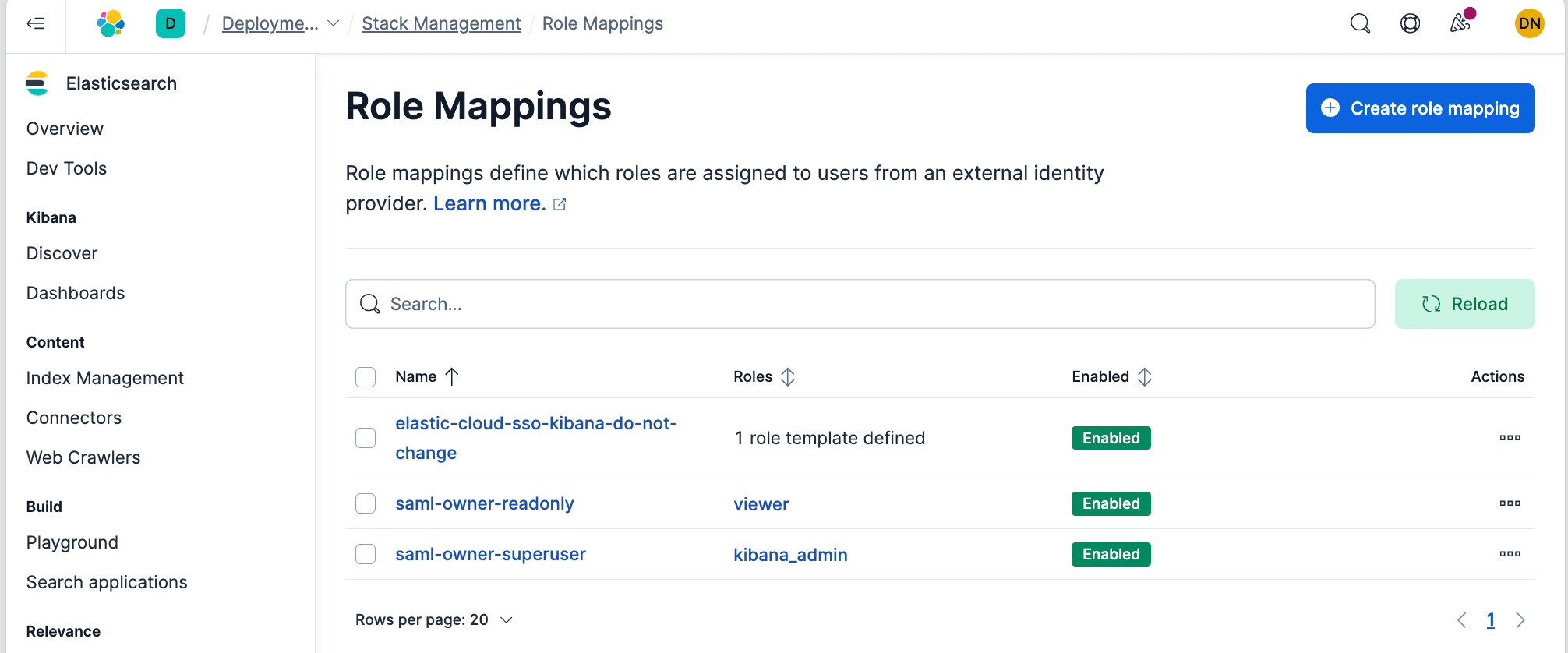Click the Elasticsearch logo in sidebar

tap(37, 83)
